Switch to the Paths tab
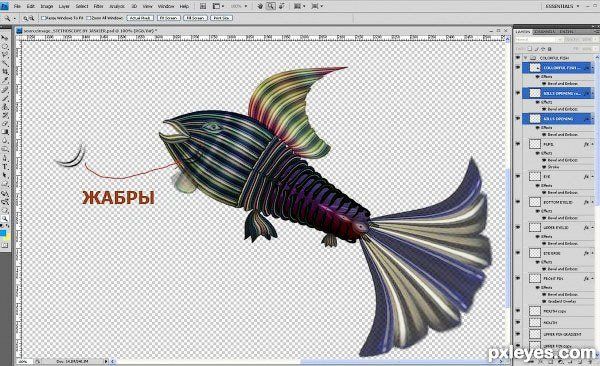The image size is (600, 366). 566,31
